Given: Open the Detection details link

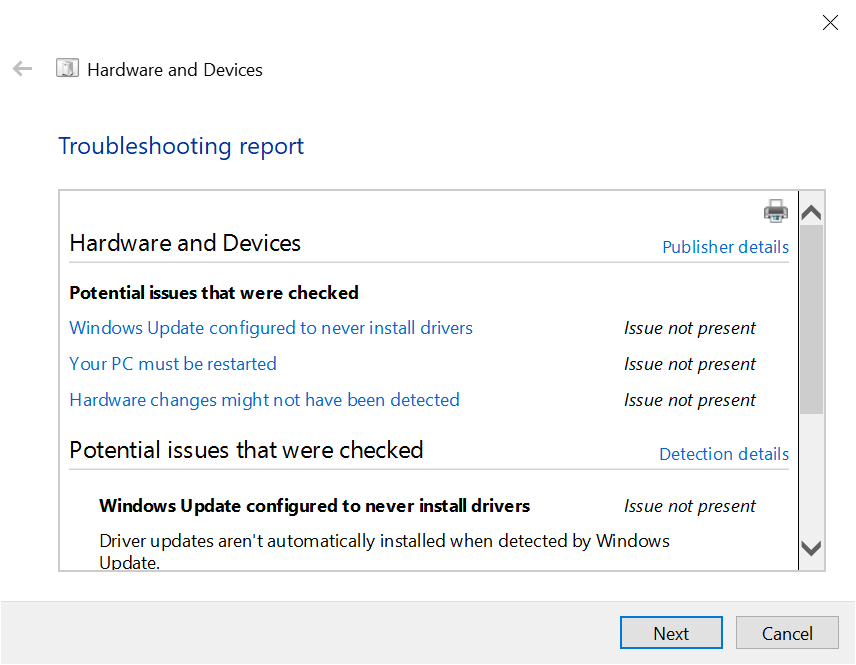Looking at the screenshot, I should (723, 454).
